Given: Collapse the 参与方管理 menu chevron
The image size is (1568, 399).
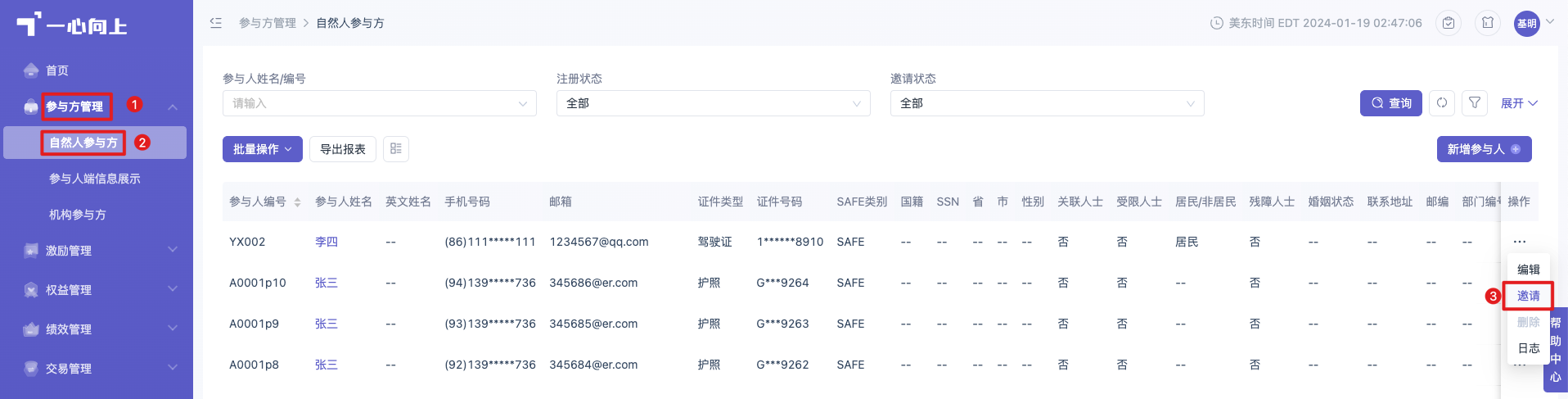Looking at the screenshot, I should pyautogui.click(x=173, y=107).
